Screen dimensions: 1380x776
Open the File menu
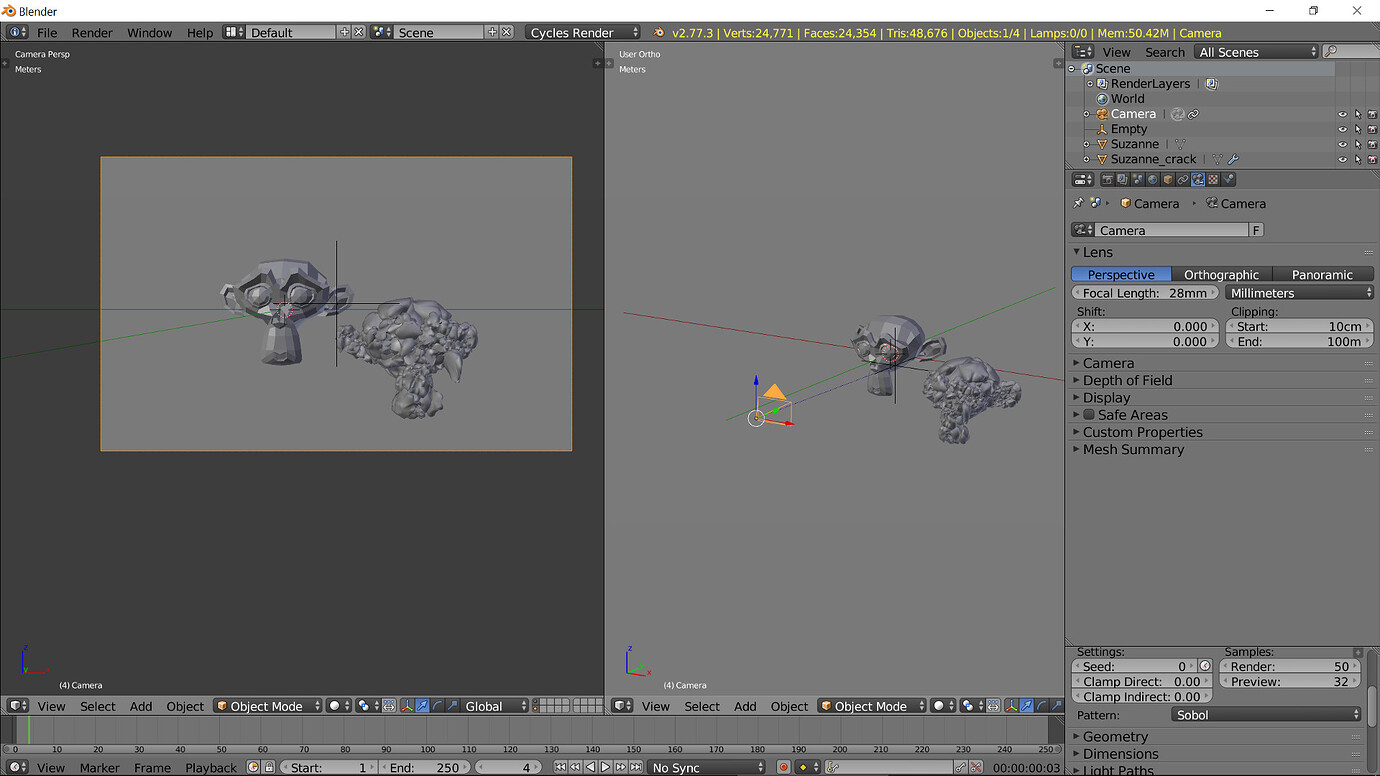coord(47,32)
